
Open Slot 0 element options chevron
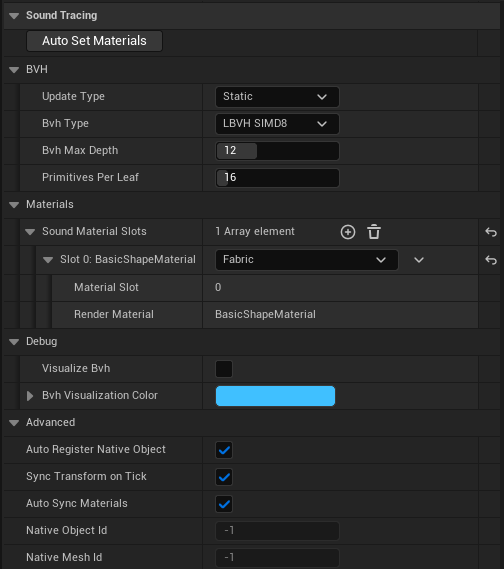coord(419,260)
